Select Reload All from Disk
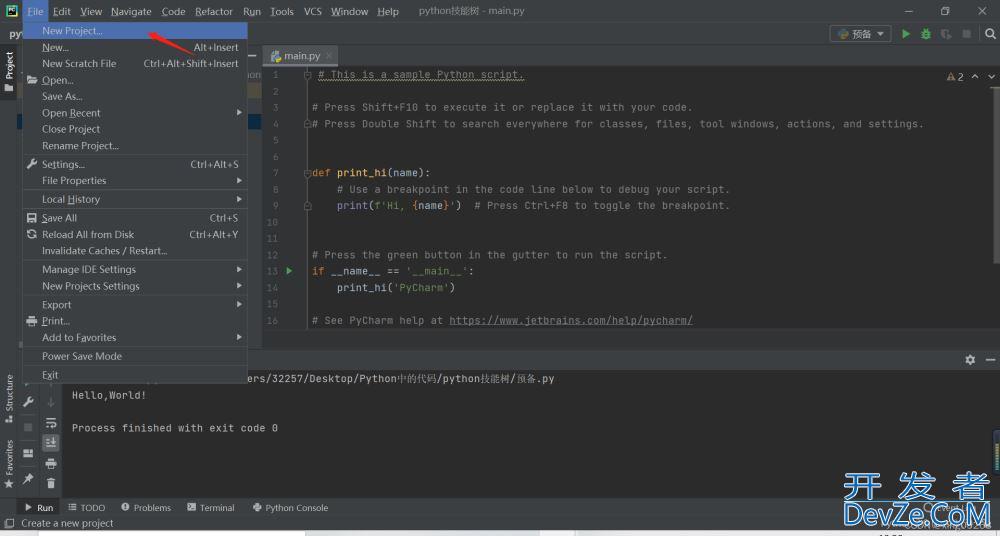Image resolution: width=1000 pixels, height=536 pixels. tap(135, 235)
